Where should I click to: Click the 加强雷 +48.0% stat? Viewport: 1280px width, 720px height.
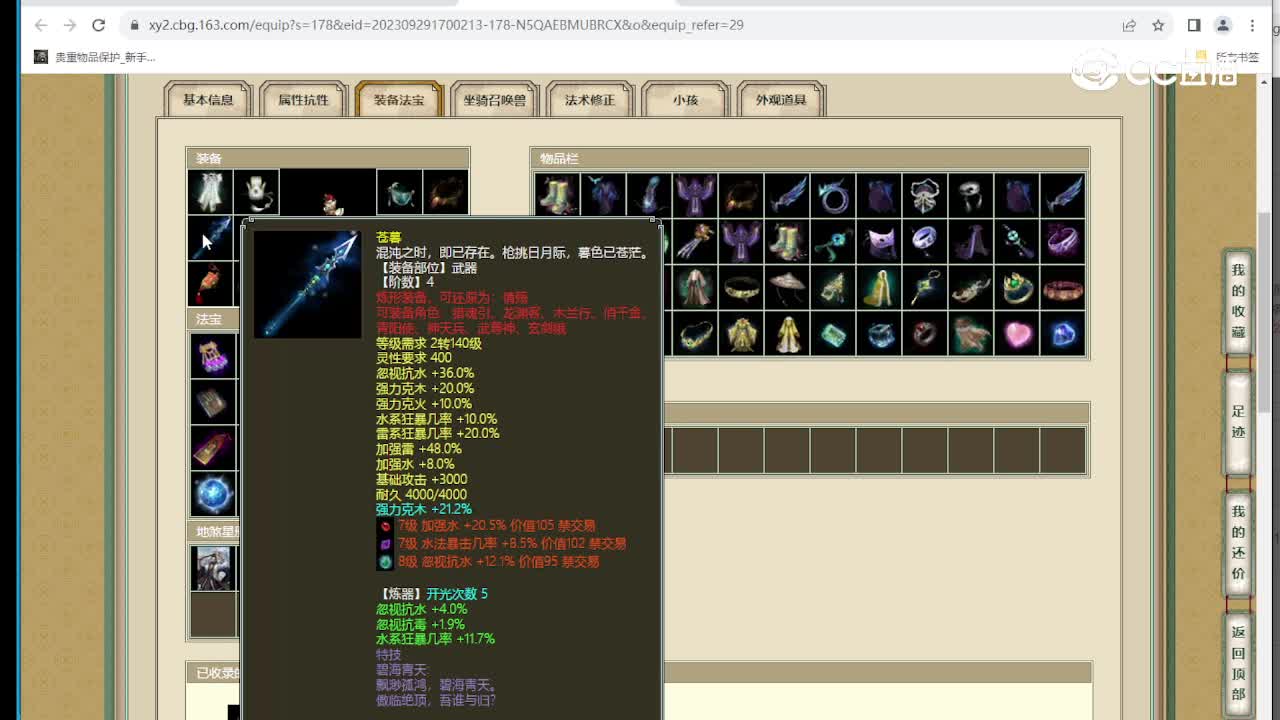(418, 449)
